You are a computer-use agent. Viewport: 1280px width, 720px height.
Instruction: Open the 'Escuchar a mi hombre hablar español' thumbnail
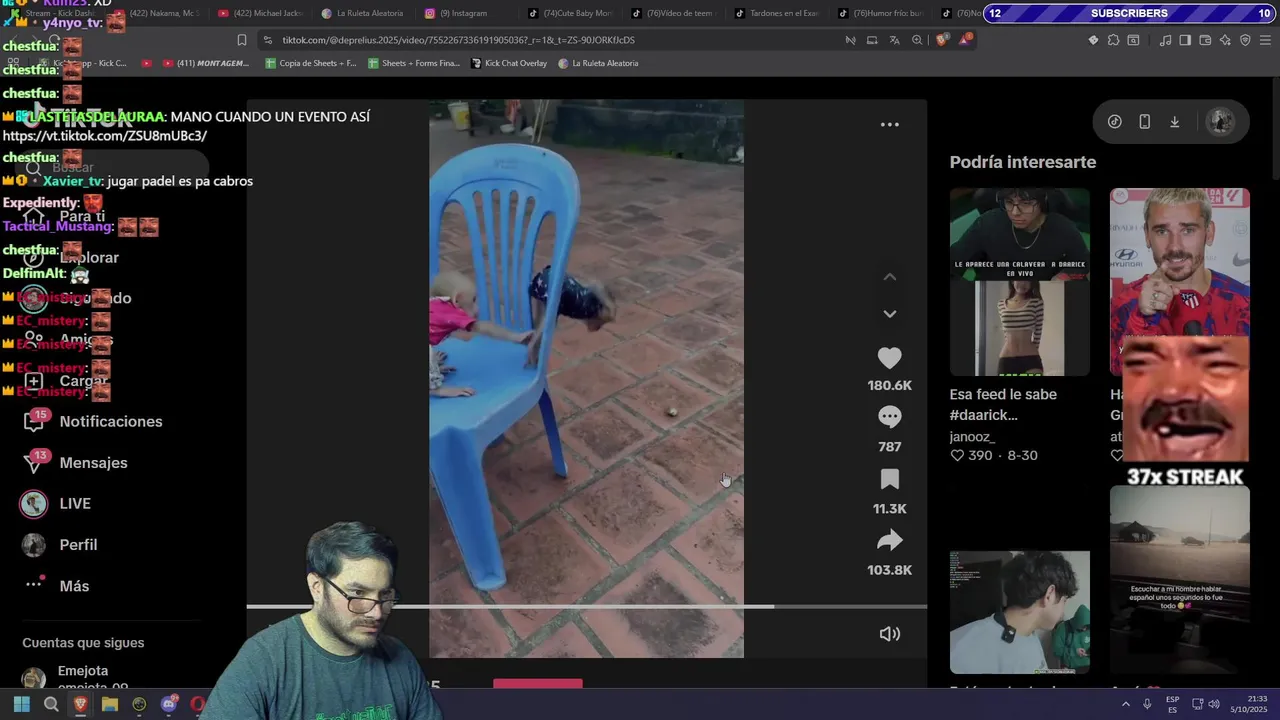click(1179, 580)
